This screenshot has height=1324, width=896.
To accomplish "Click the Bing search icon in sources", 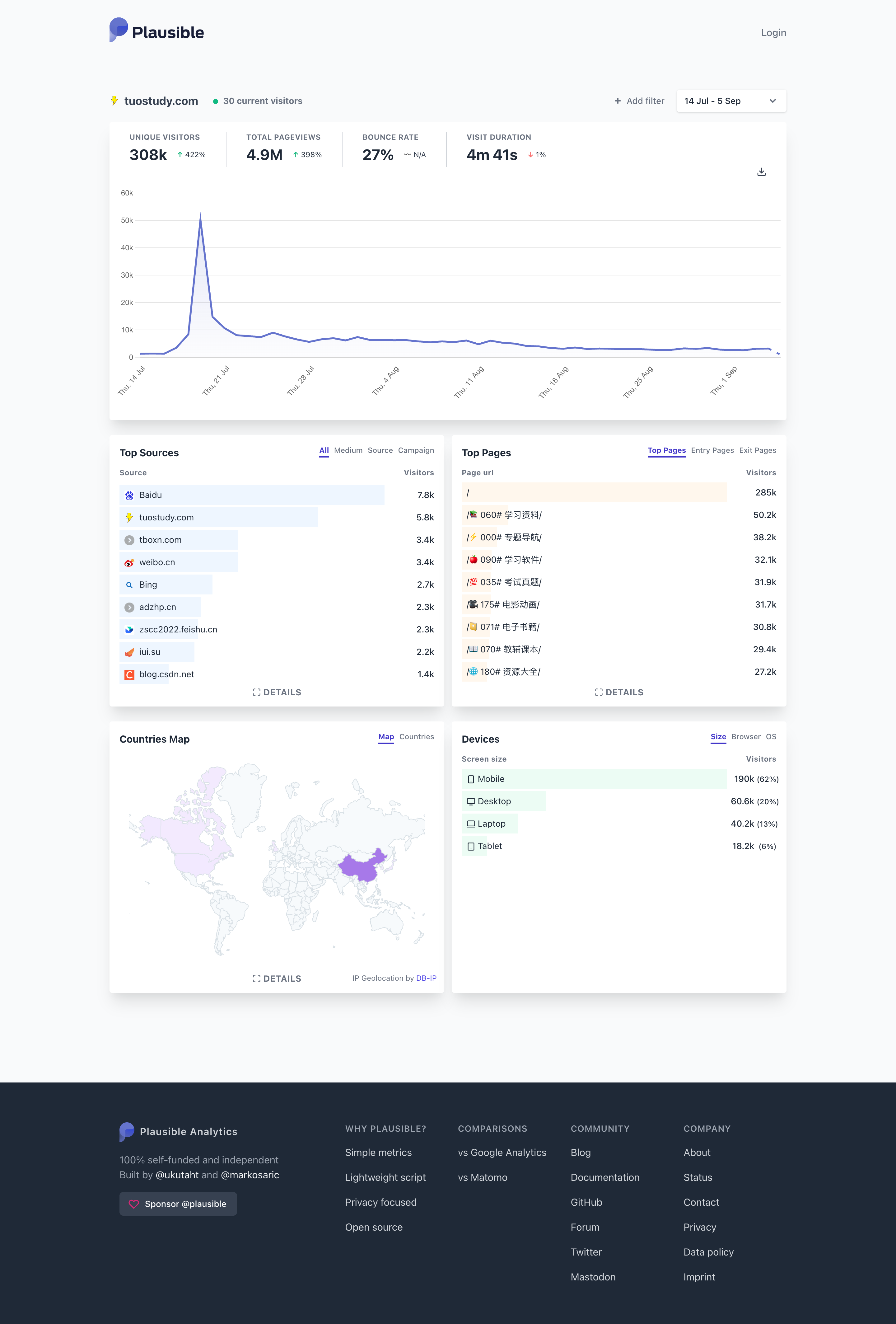I will pyautogui.click(x=129, y=585).
